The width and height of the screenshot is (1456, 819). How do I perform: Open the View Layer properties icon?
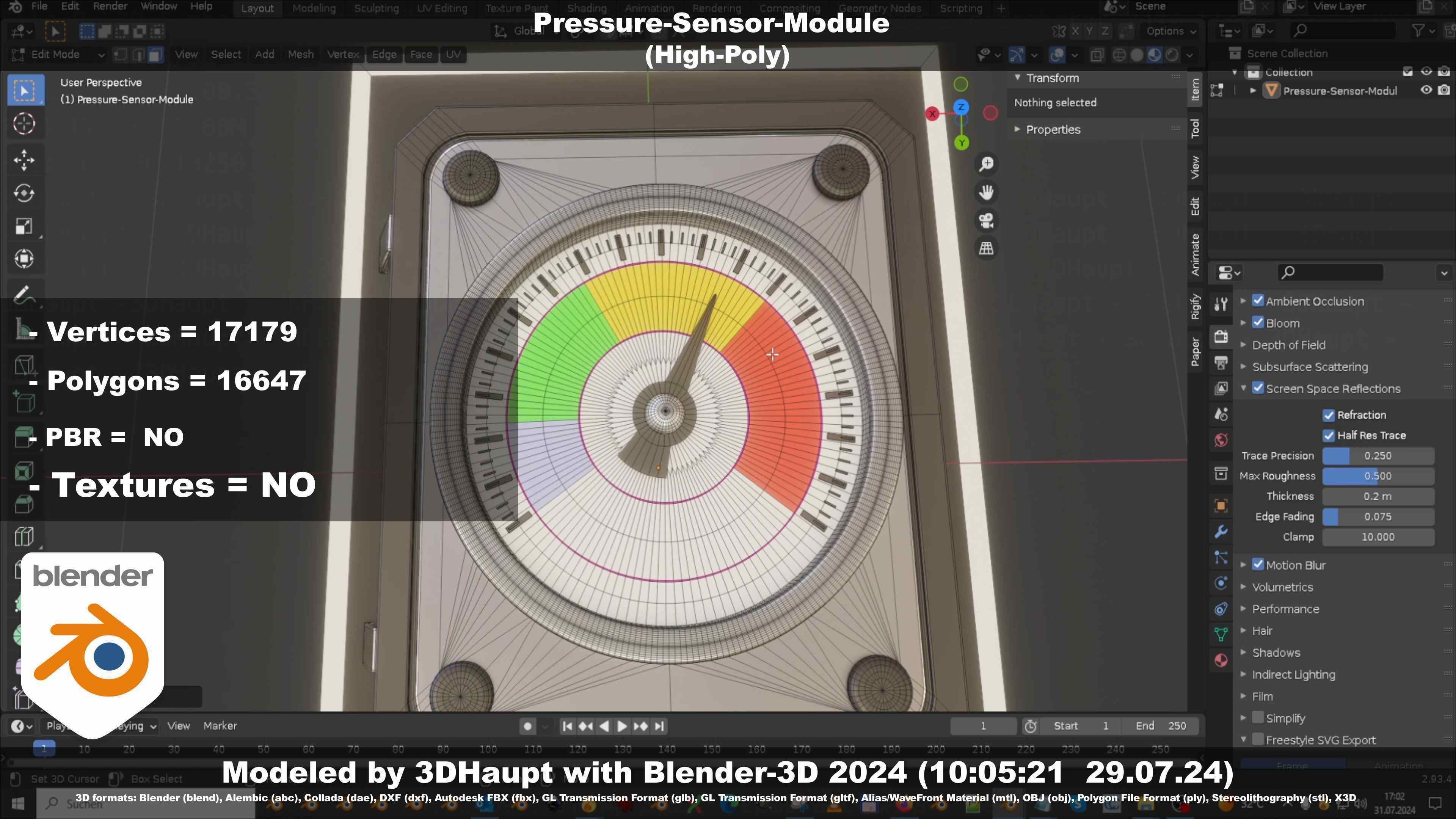[1221, 388]
